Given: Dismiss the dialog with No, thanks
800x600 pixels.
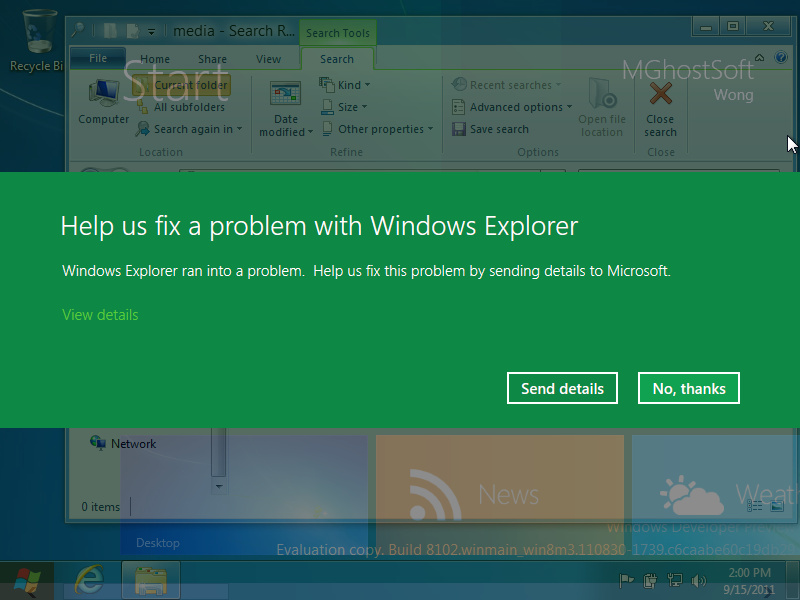Looking at the screenshot, I should 688,388.
